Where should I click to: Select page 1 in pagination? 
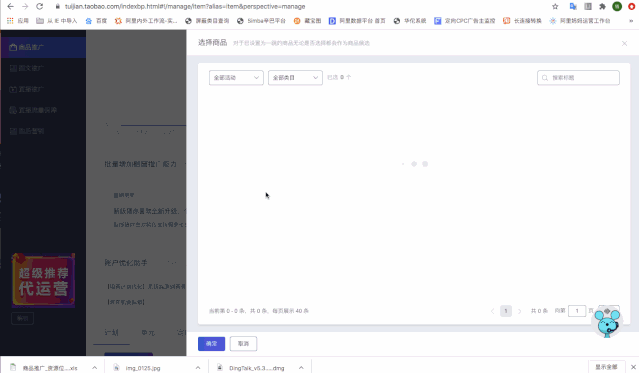pos(506,311)
